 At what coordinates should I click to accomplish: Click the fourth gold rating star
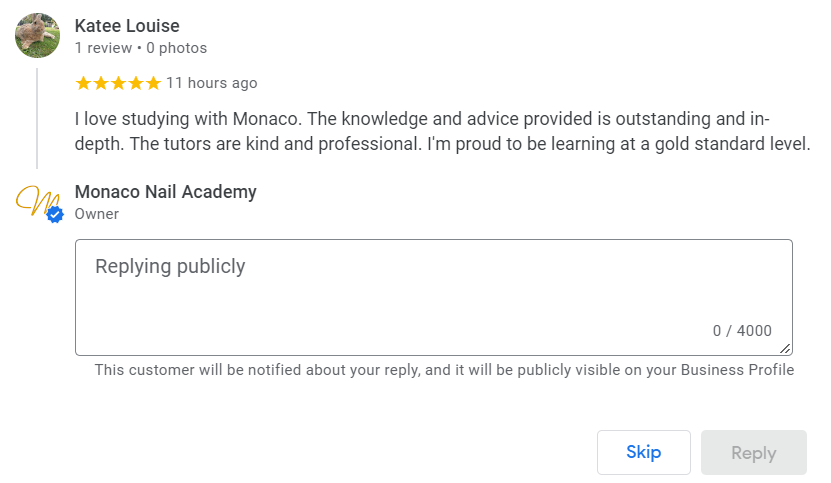(x=134, y=83)
